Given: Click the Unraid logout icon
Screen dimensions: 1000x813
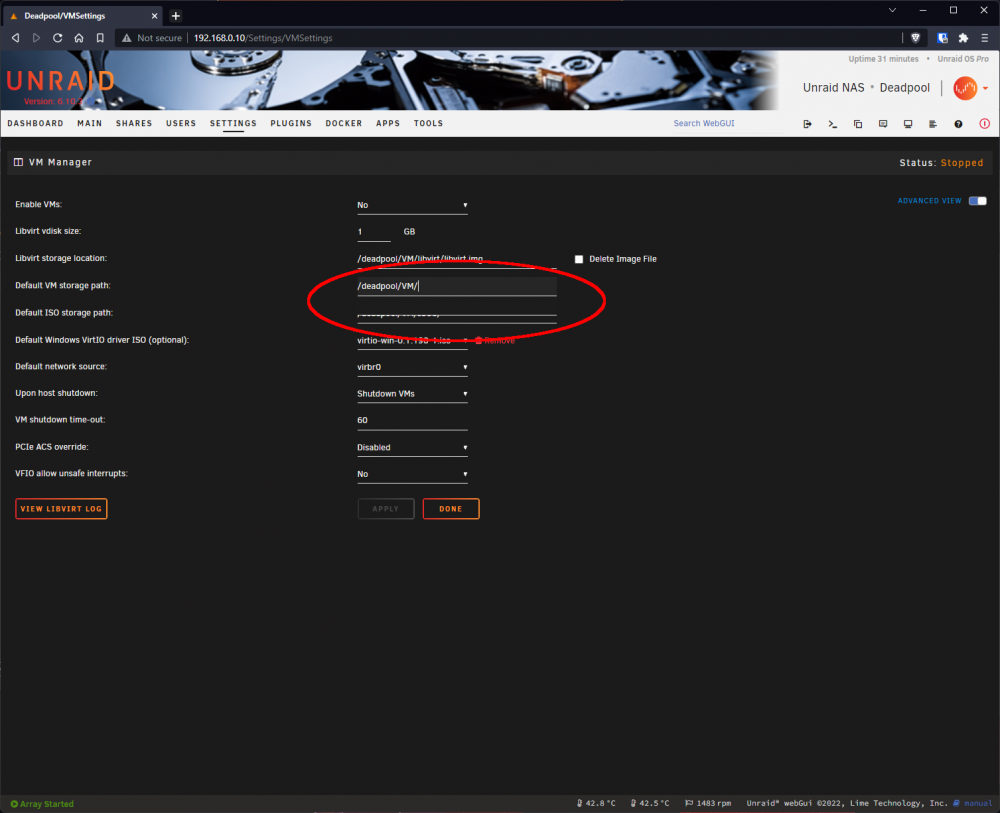Looking at the screenshot, I should [x=807, y=124].
